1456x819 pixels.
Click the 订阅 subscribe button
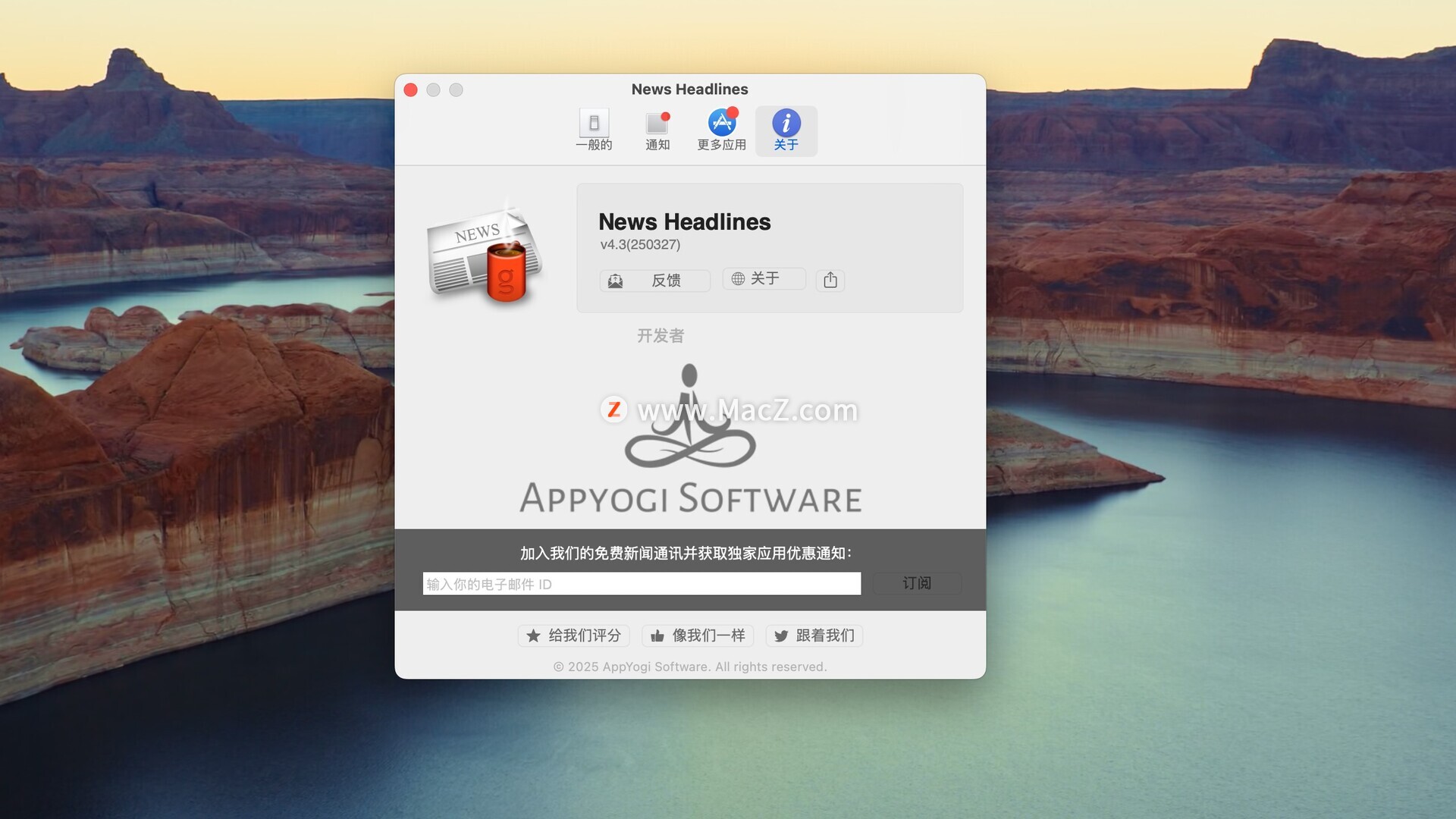pyautogui.click(x=917, y=583)
